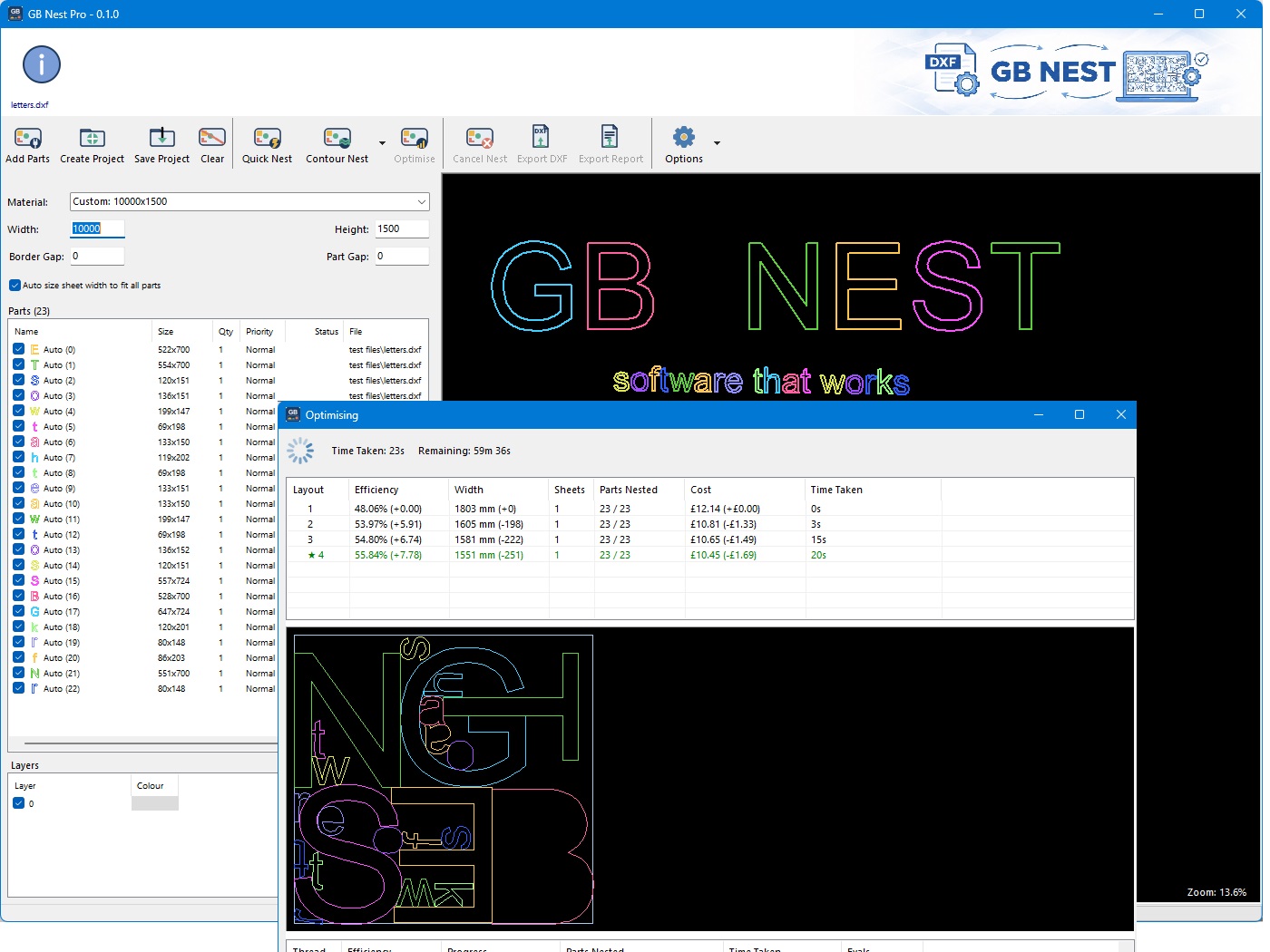
Task: Click the Add Parts toolbar icon
Action: coord(27,138)
